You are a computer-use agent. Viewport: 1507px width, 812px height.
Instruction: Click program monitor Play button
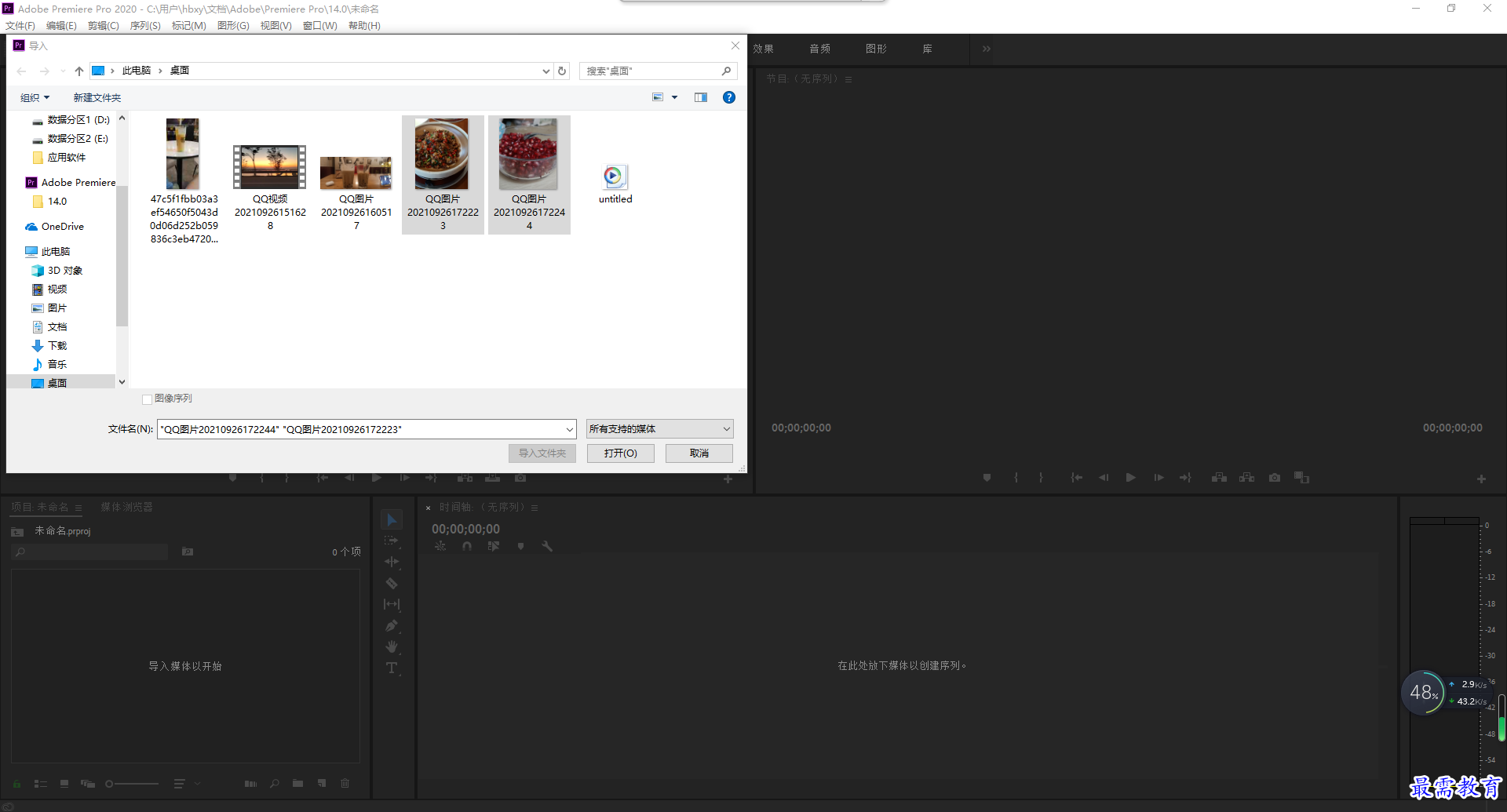click(1130, 477)
